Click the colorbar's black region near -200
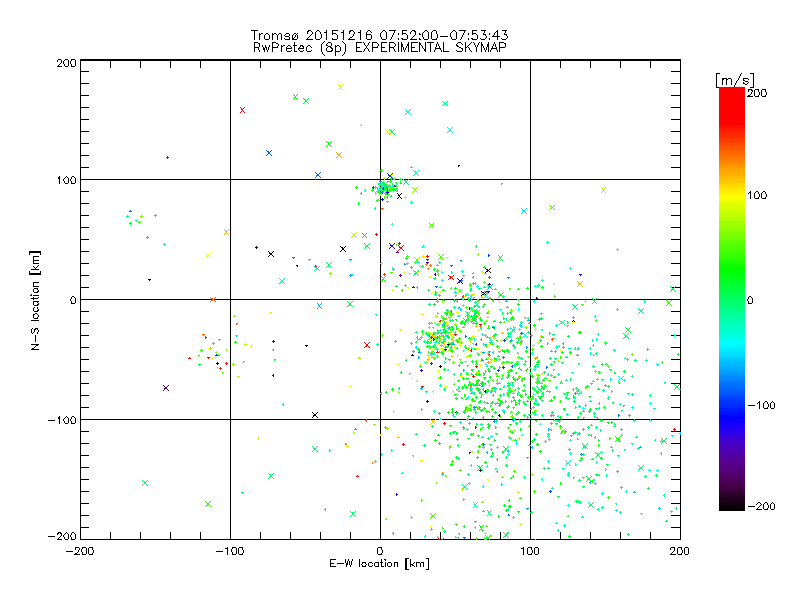 coord(732,503)
